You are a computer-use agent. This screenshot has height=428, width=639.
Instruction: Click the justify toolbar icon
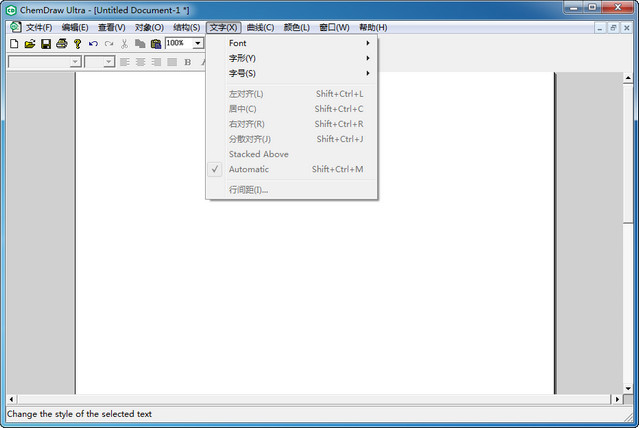(172, 62)
